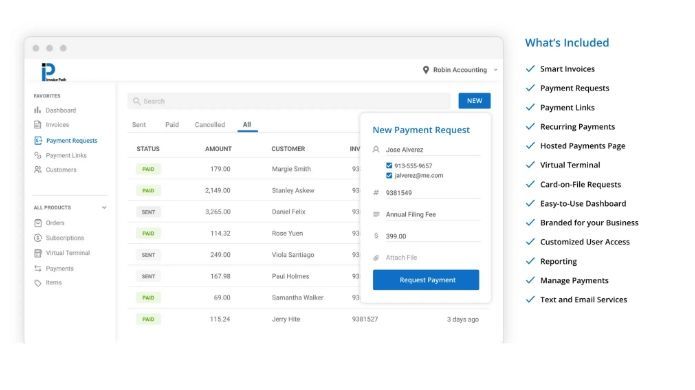Click customer name Samantha Walker
This screenshot has height=390, width=695.
click(x=297, y=298)
